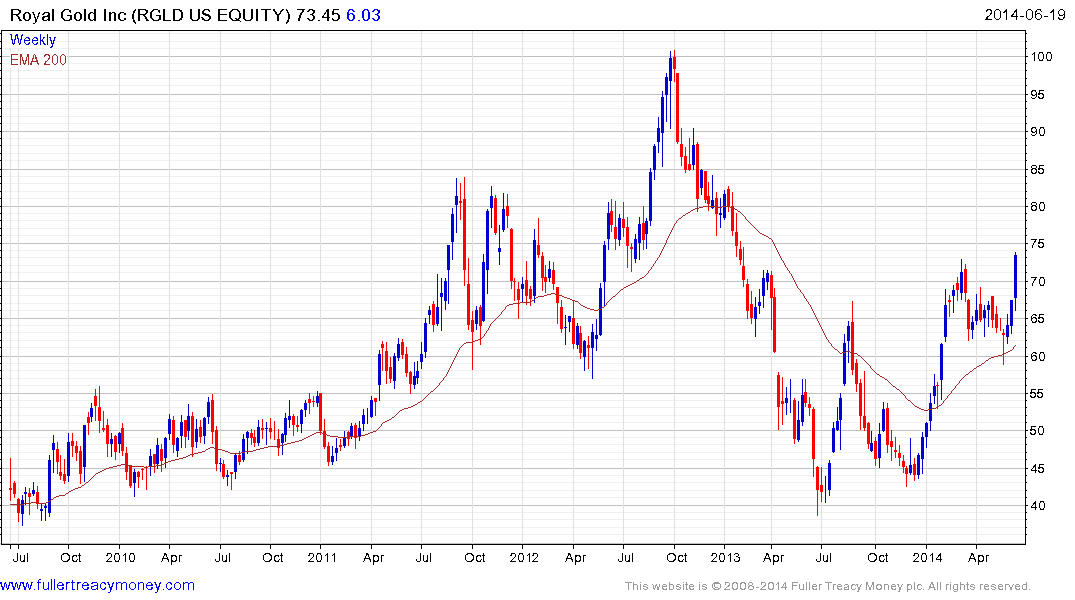The image size is (1075, 600).
Task: Select the last price value 73.45
Action: click(318, 15)
